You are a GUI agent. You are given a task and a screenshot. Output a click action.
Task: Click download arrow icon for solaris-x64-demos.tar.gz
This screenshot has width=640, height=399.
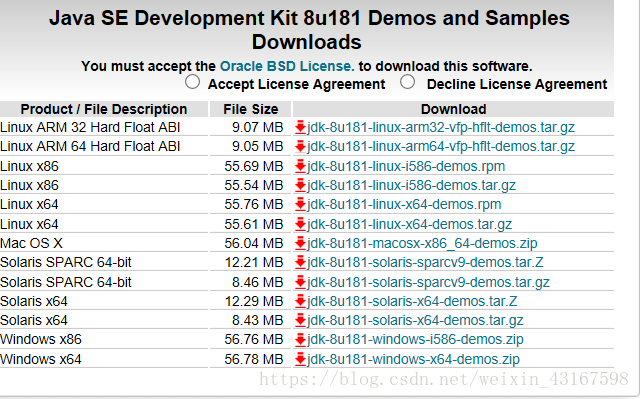click(x=300, y=320)
